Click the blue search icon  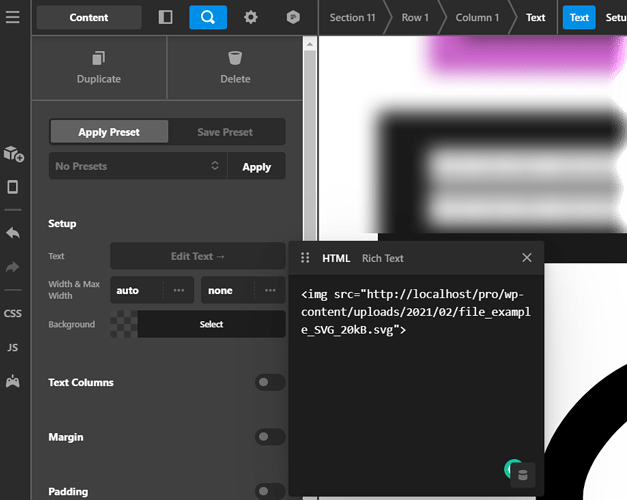click(x=208, y=18)
